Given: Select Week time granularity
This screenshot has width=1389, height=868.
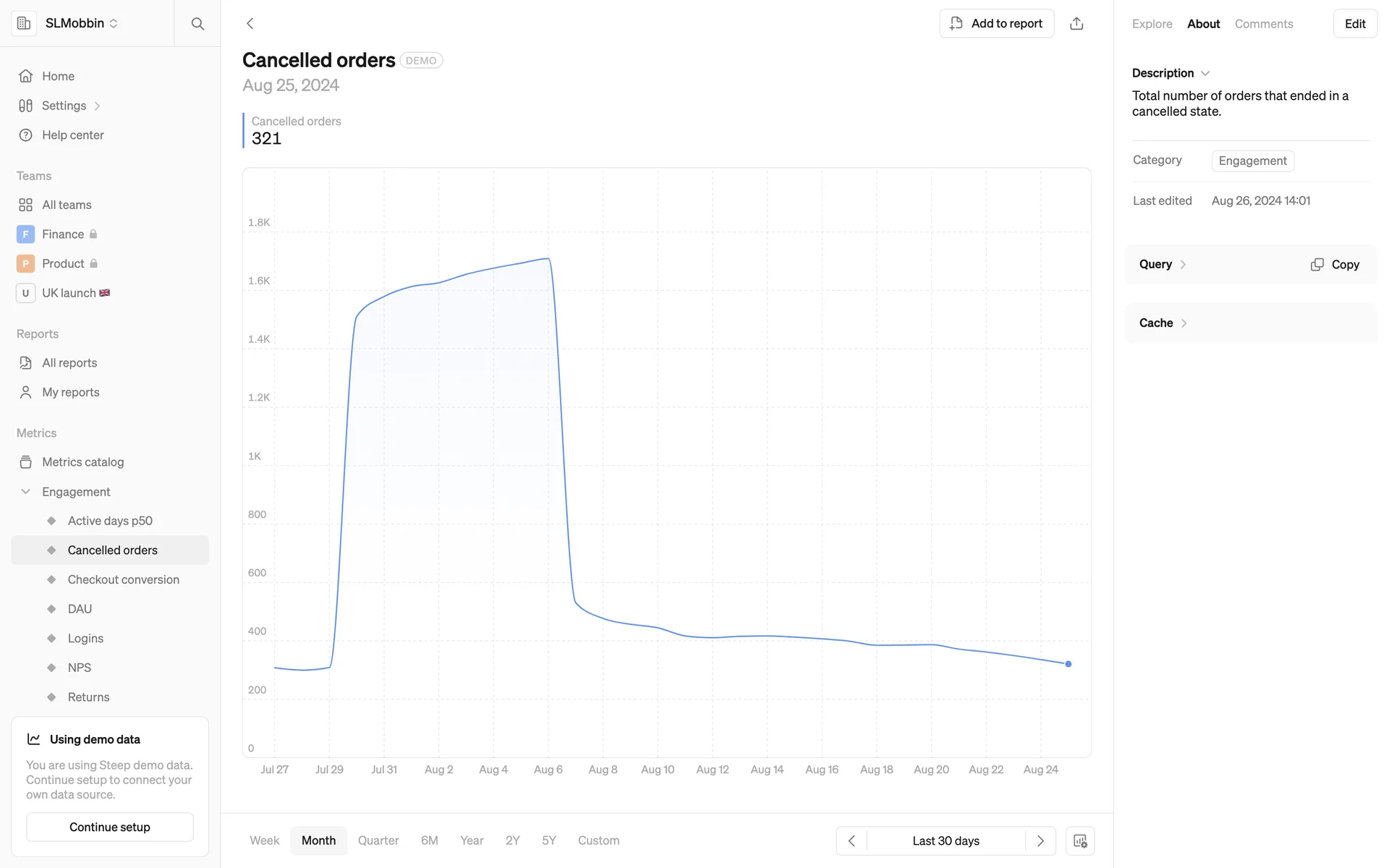Looking at the screenshot, I should click(x=264, y=841).
